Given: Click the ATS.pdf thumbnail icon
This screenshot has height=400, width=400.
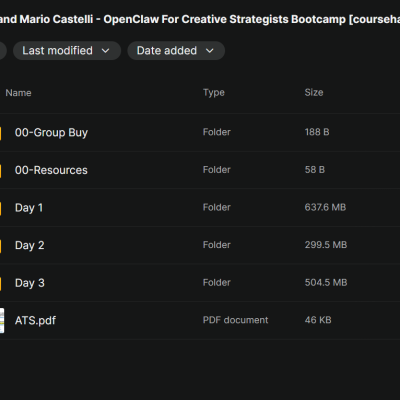Looking at the screenshot, I should 2,321.
